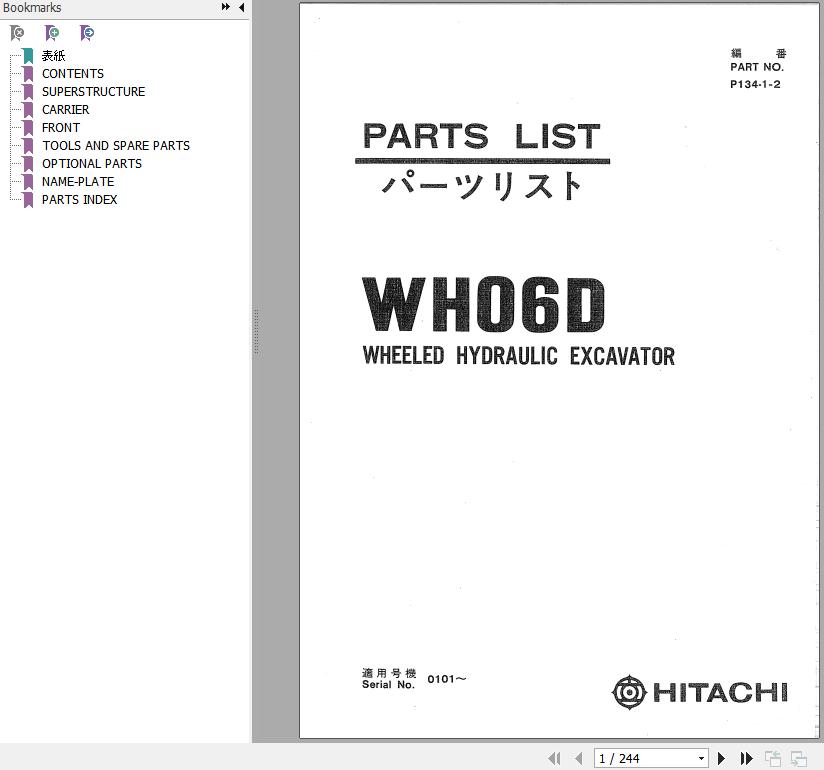This screenshot has height=770, width=824.
Task: Click the bookmark properties icon with arrow
Action: tap(87, 33)
